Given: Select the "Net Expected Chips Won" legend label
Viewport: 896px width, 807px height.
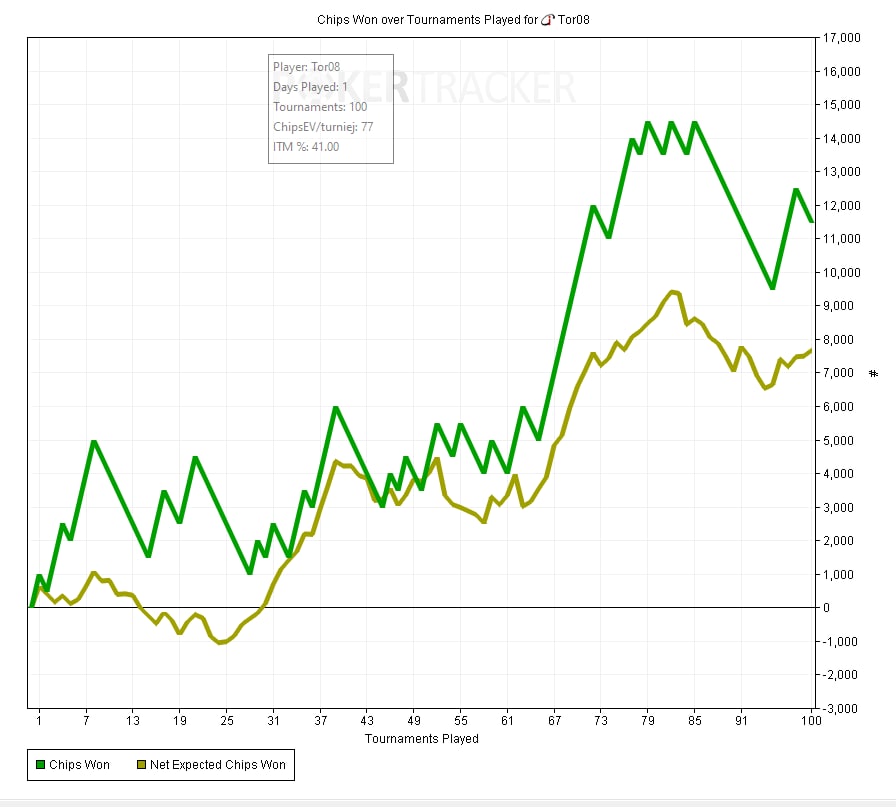Looking at the screenshot, I should (x=218, y=765).
